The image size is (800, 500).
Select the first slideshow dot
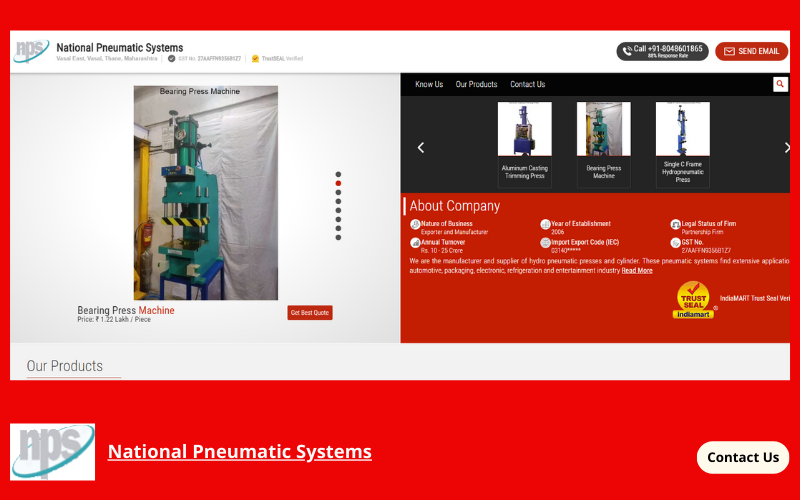point(338,174)
